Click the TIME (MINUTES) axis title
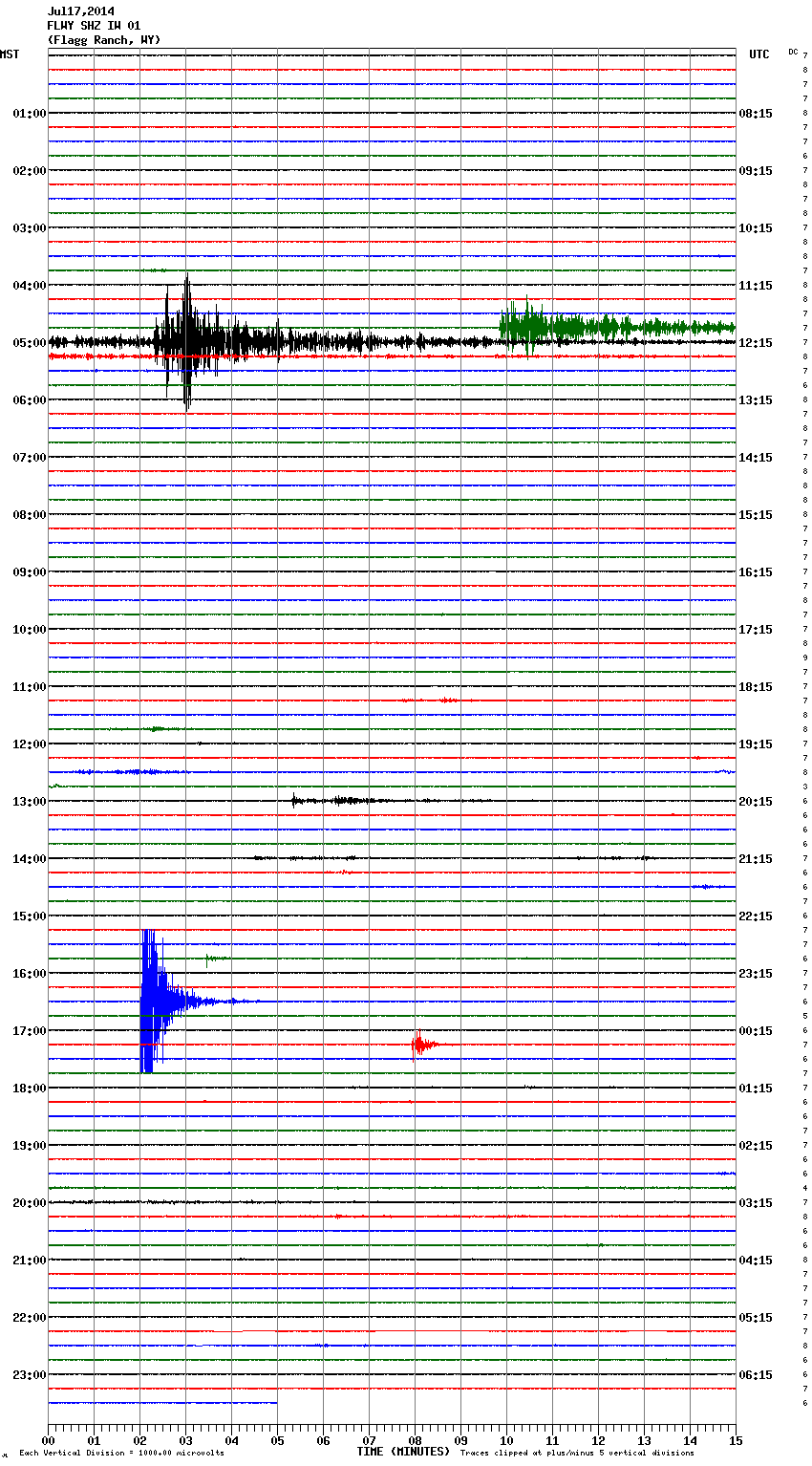The width and height of the screenshot is (812, 1466). 403,1452
